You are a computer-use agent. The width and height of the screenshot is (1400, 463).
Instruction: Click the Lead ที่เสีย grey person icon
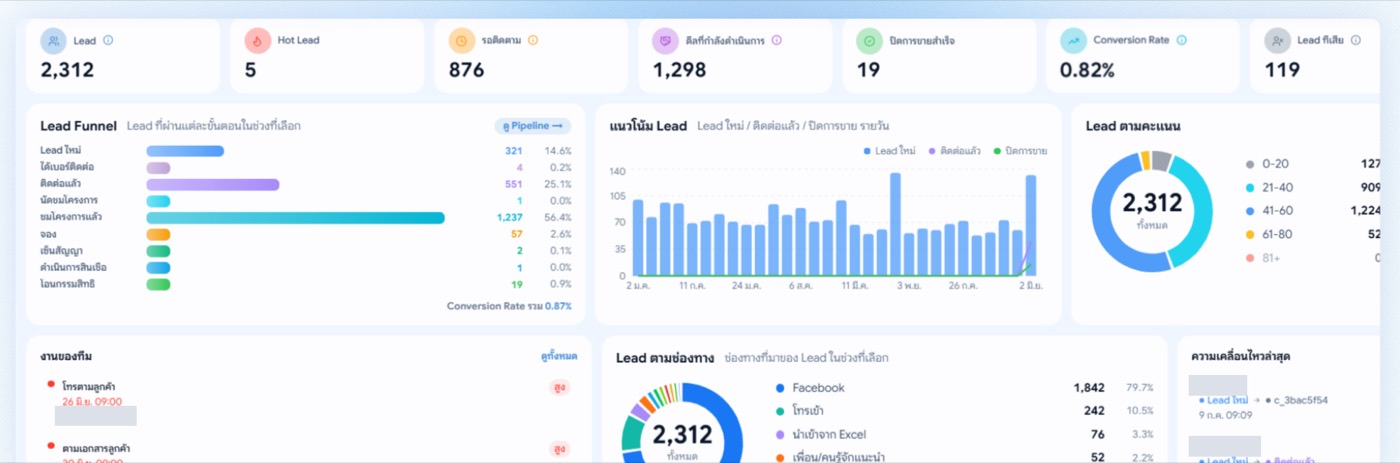click(1277, 41)
